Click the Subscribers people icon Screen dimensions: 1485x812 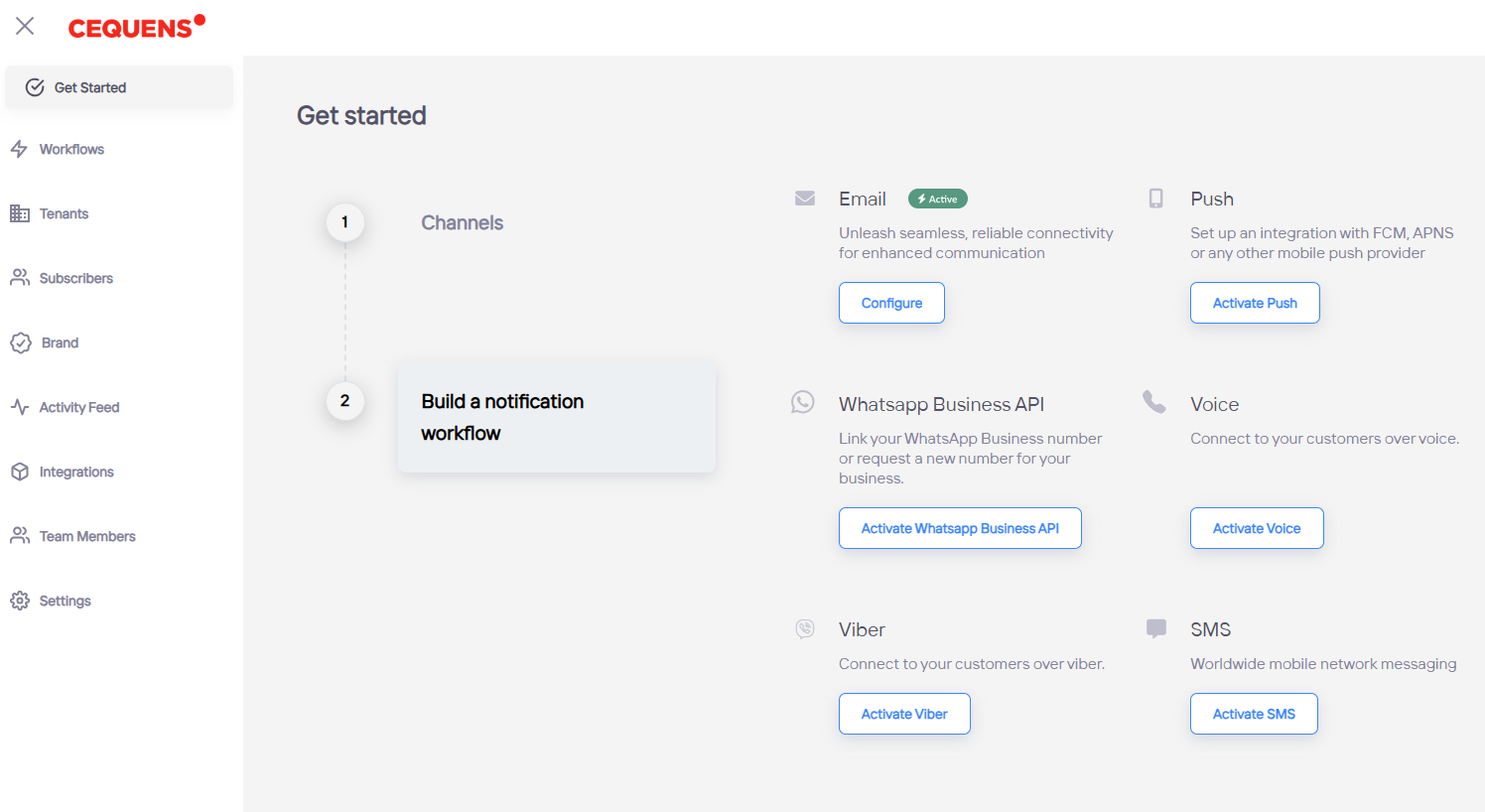point(20,278)
